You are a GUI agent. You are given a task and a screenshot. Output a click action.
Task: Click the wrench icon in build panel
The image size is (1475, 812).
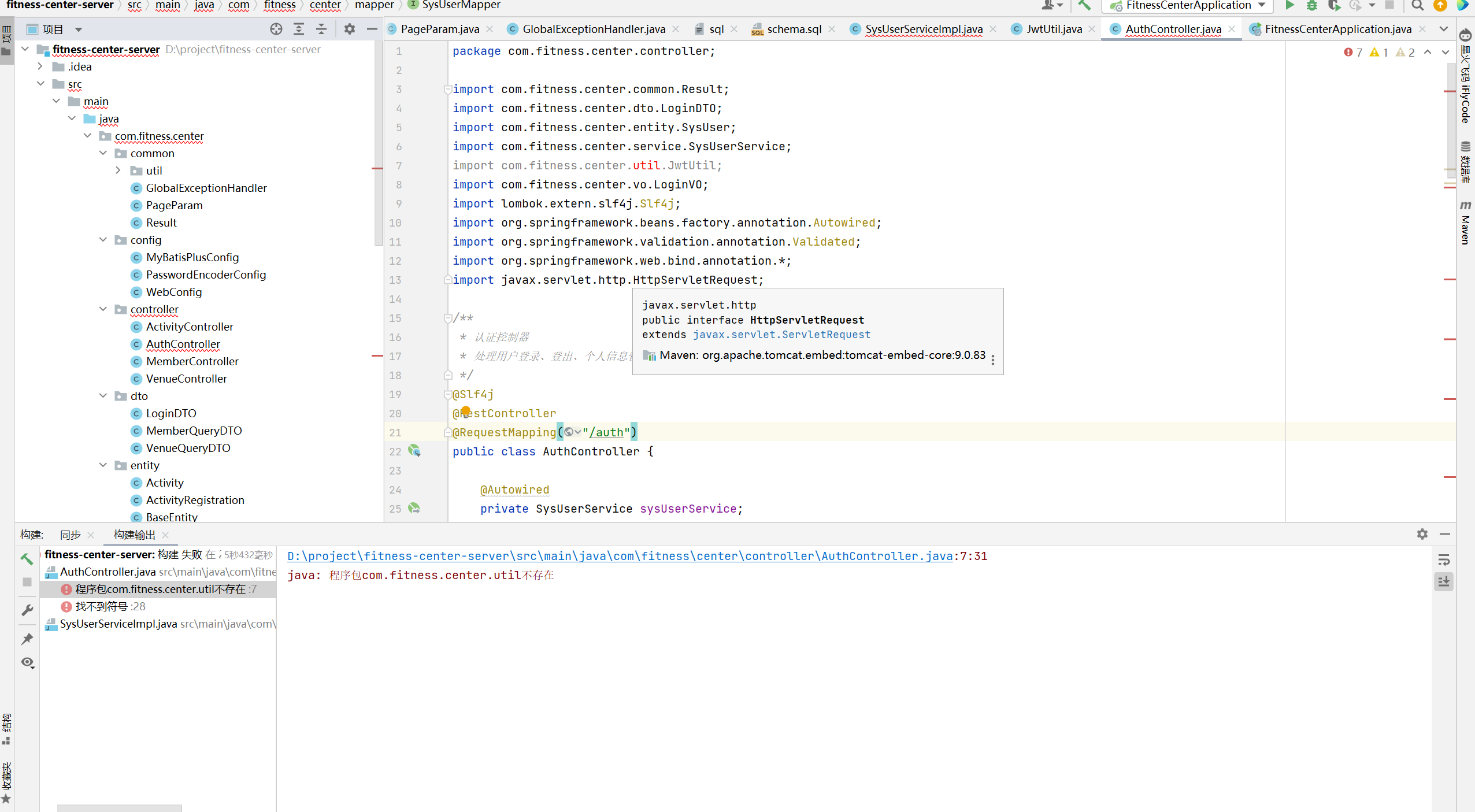27,610
